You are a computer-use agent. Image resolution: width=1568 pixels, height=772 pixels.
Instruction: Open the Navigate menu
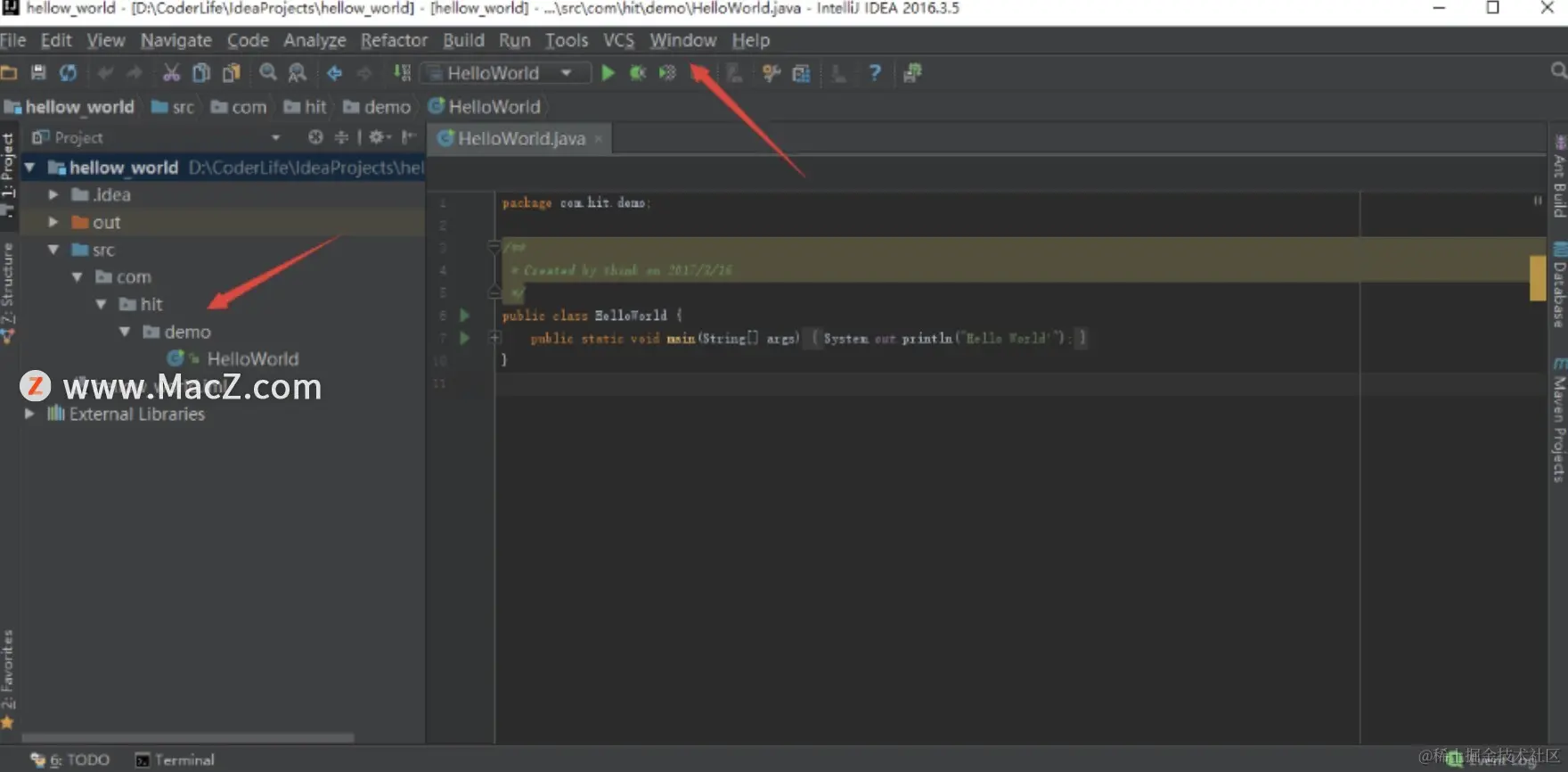click(x=176, y=40)
